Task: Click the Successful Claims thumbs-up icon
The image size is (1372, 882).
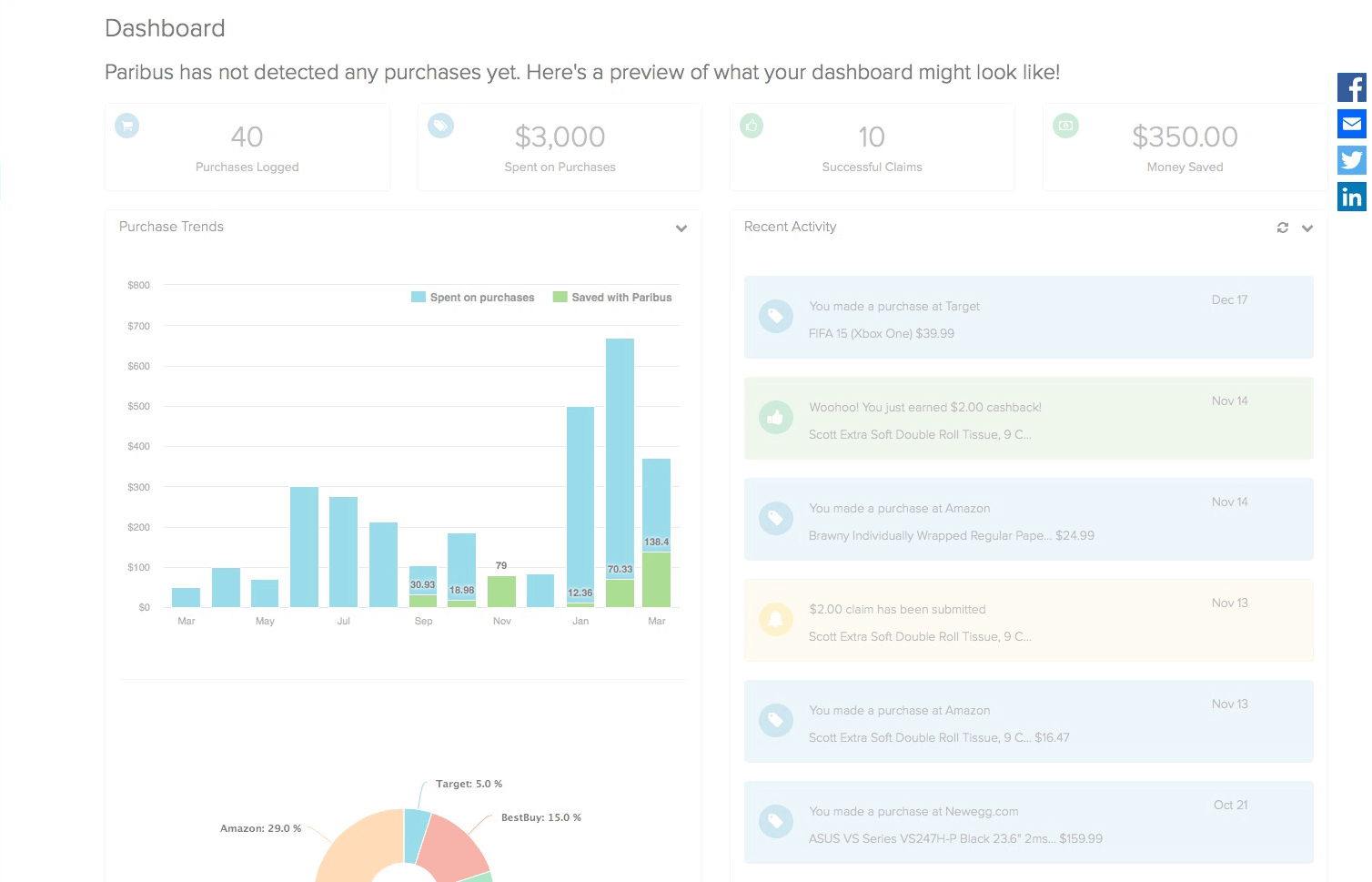Action: coord(752,126)
